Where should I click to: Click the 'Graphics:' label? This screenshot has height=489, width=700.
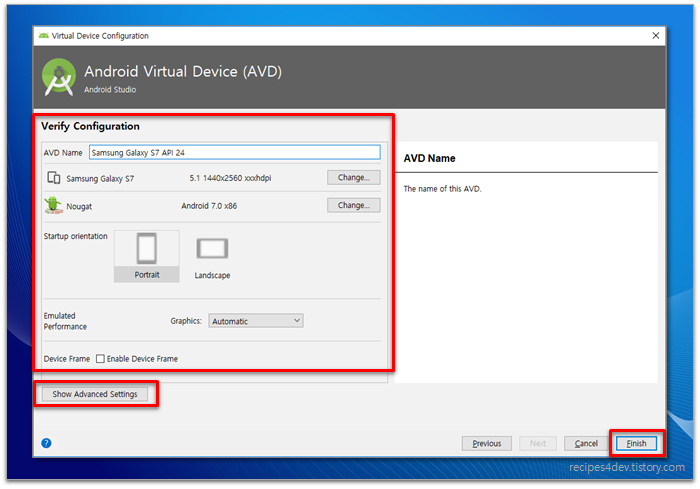coord(186,321)
